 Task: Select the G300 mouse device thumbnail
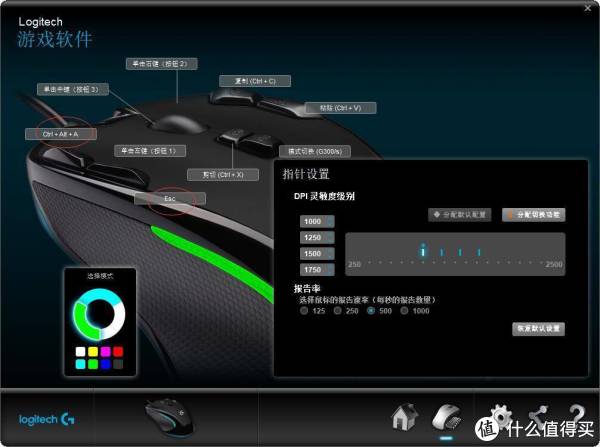[x=170, y=417]
